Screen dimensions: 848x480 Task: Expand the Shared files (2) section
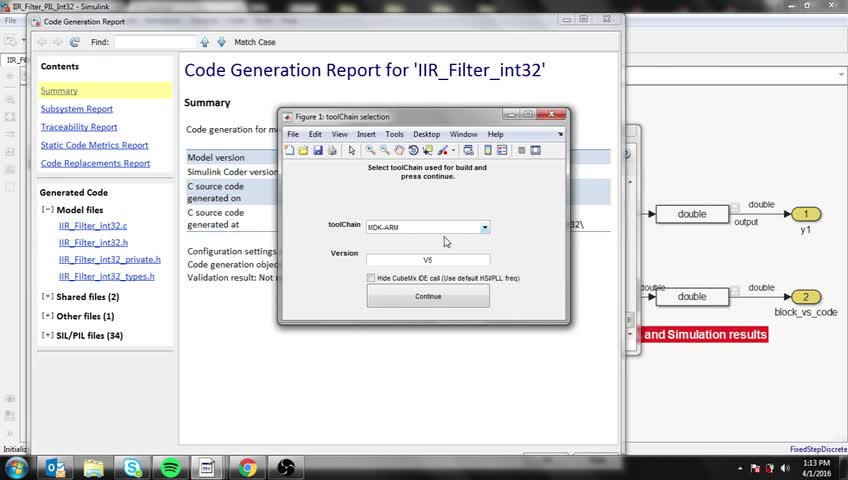[48, 297]
